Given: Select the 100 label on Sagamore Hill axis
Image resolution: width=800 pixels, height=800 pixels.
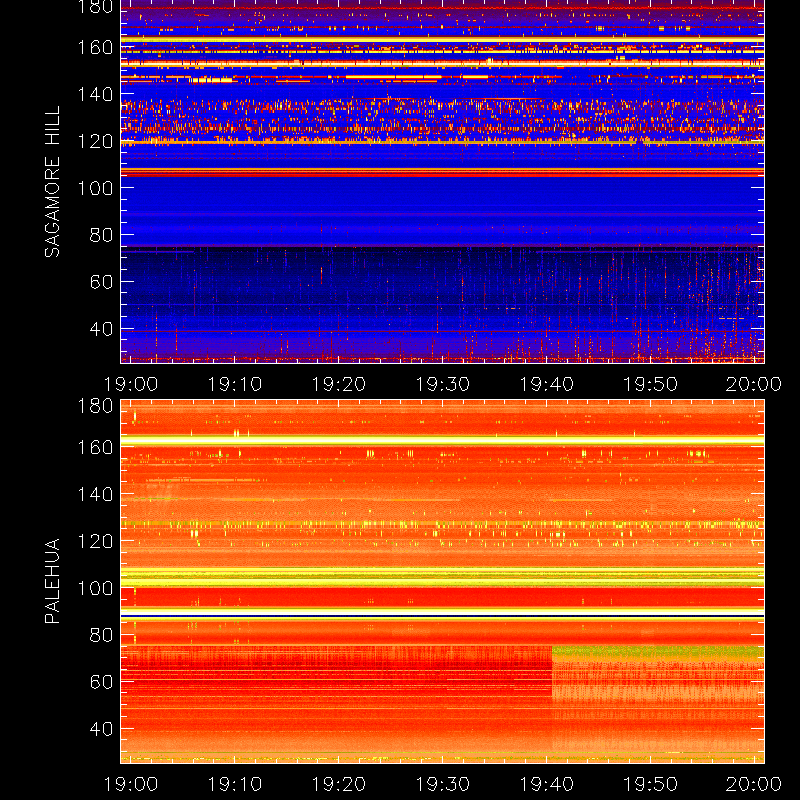Looking at the screenshot, I should (x=95, y=188).
